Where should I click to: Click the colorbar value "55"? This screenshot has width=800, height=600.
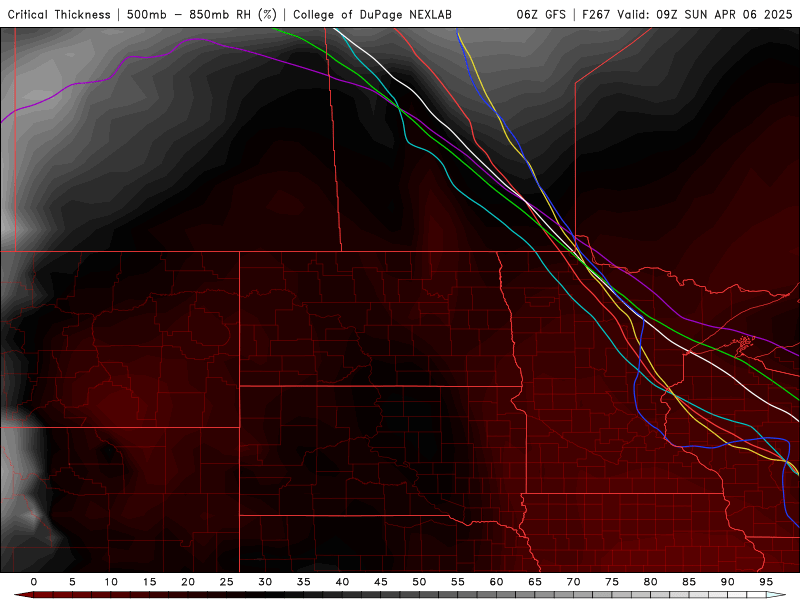tap(458, 582)
